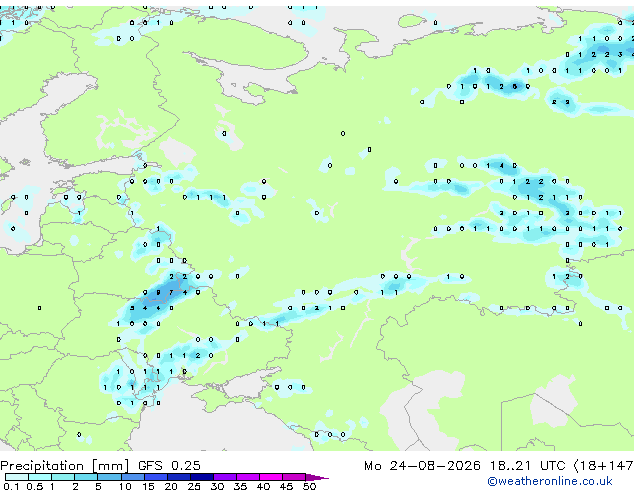Click the 'Mo 24-08-2026' date text
The image size is (634, 490).
coord(422,466)
